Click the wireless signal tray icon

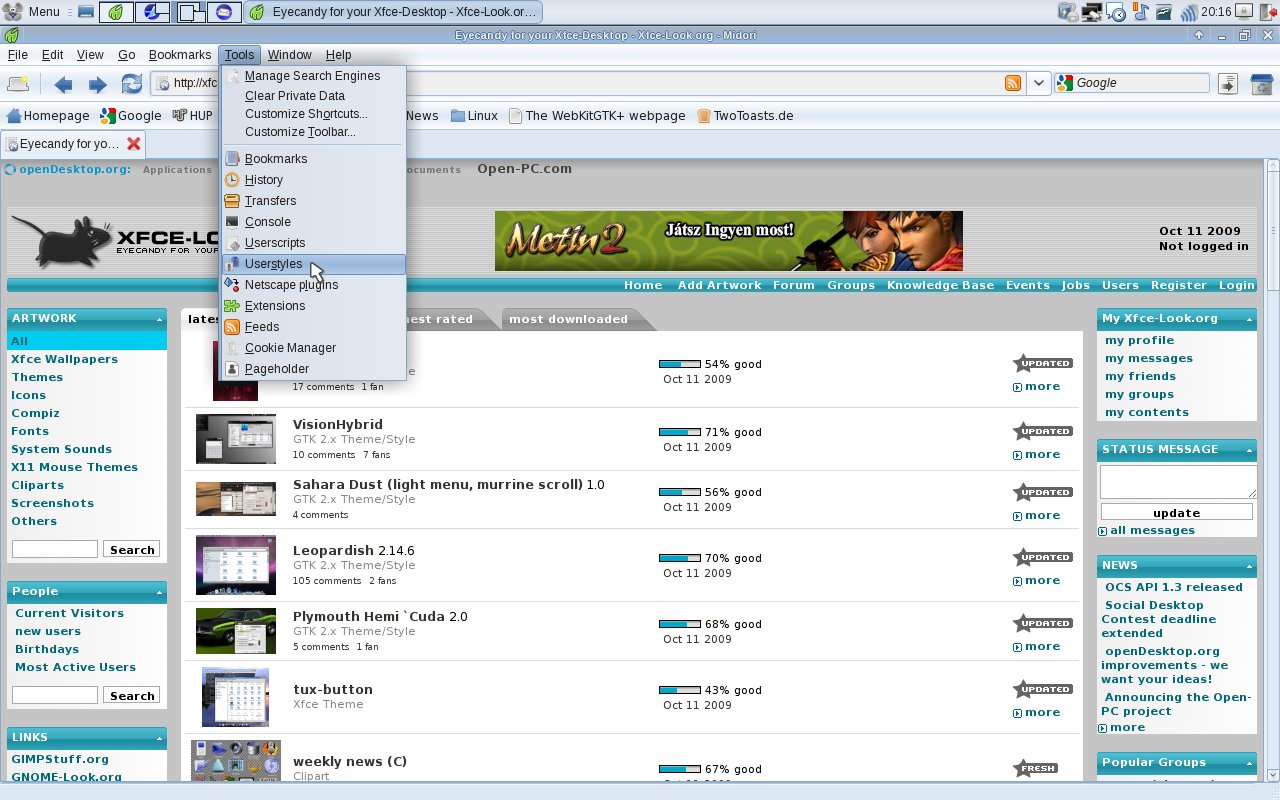(1189, 12)
